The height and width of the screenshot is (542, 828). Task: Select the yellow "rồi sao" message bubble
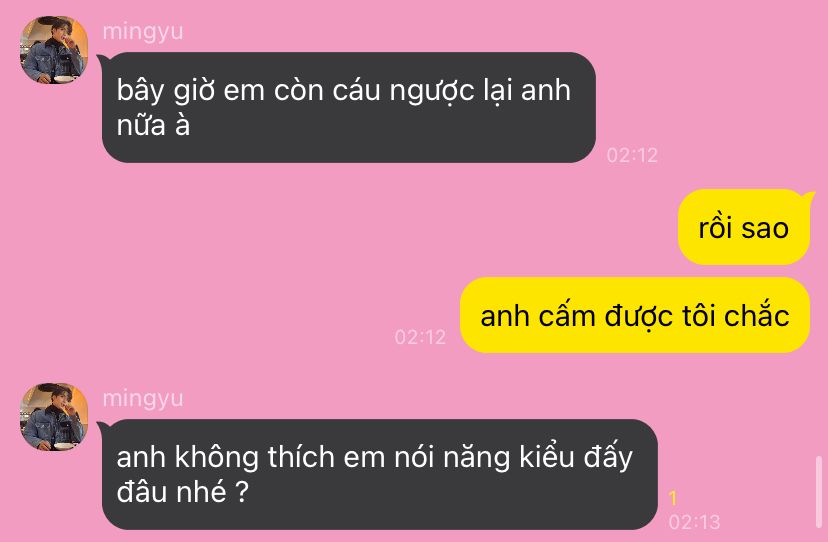point(744,227)
